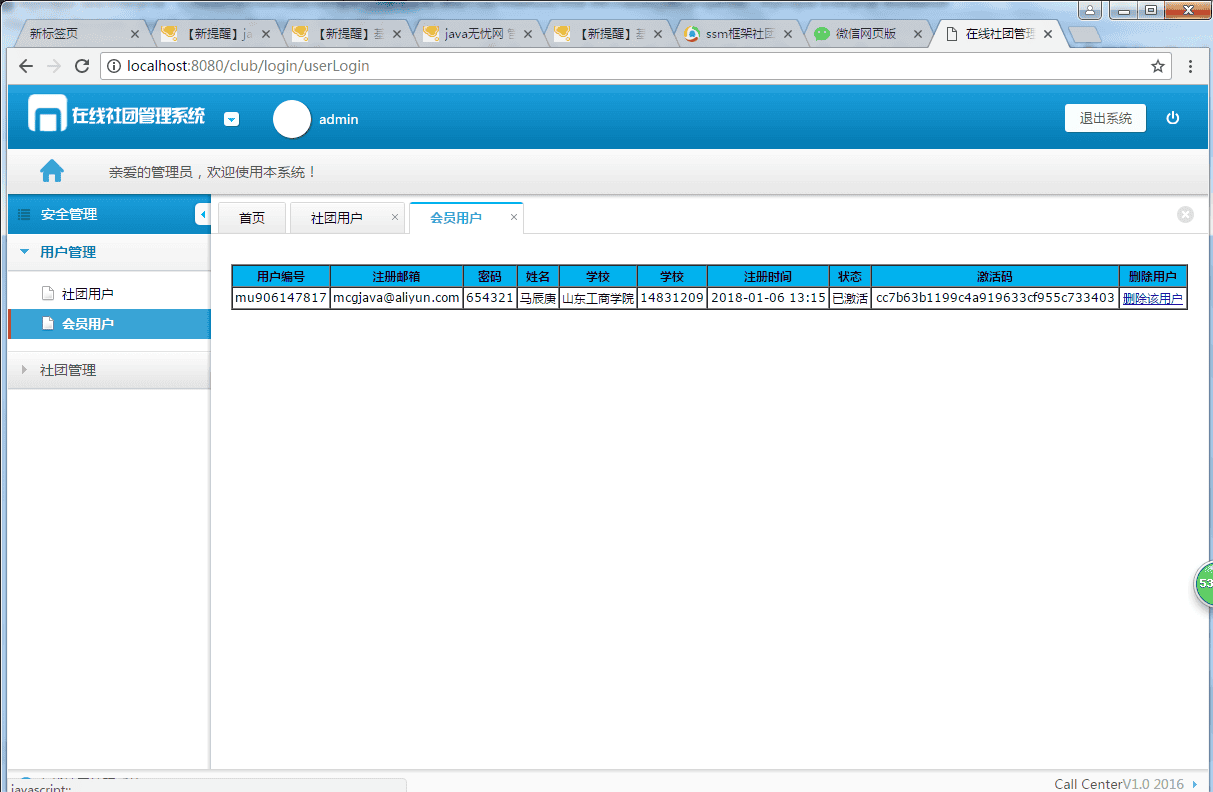Click the browser forward arrow
1213x792 pixels.
pyautogui.click(x=55, y=66)
